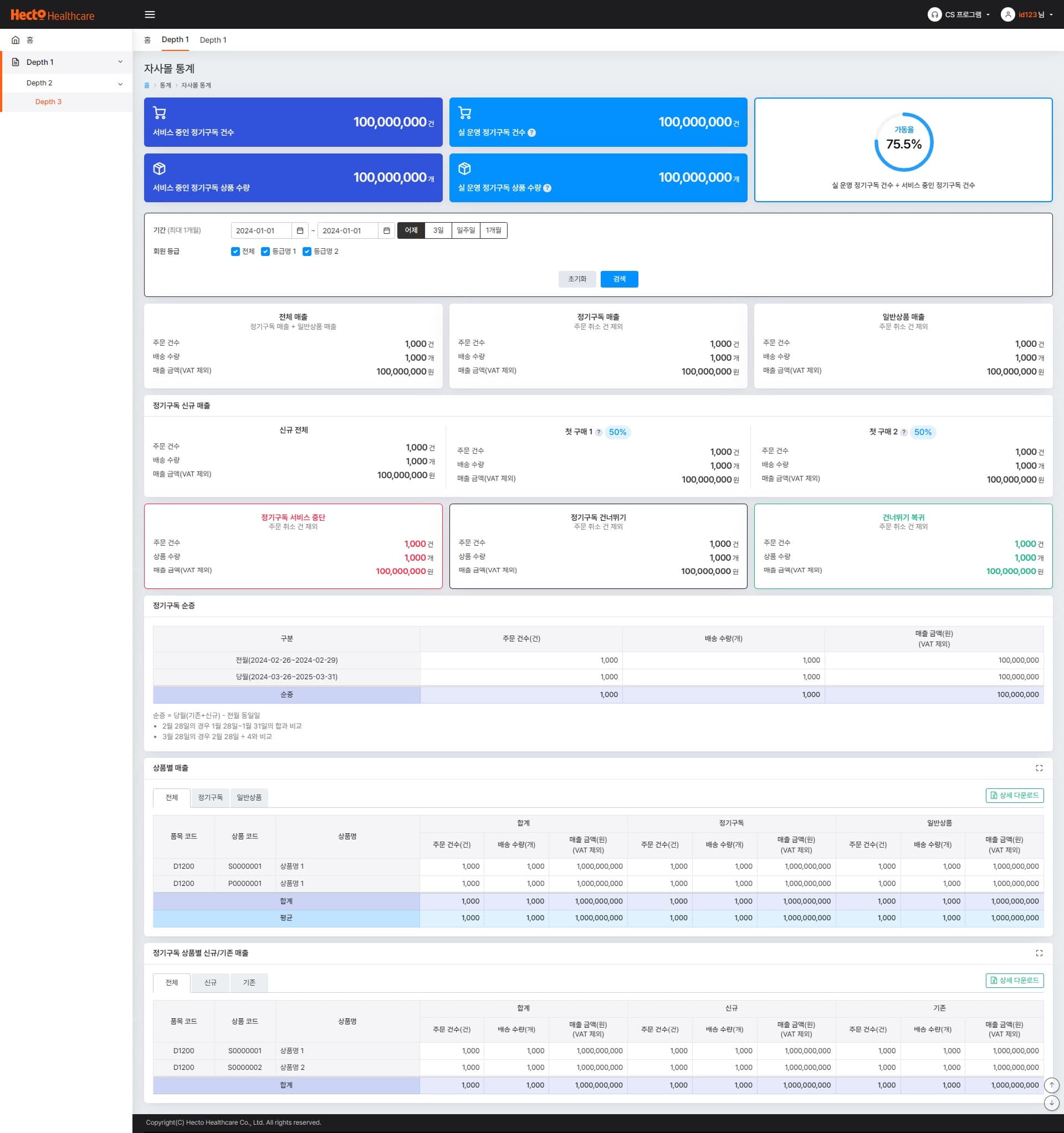Click the 50% badge beside 첫 구매 1
This screenshot has width=1064, height=1133.
pyautogui.click(x=617, y=433)
